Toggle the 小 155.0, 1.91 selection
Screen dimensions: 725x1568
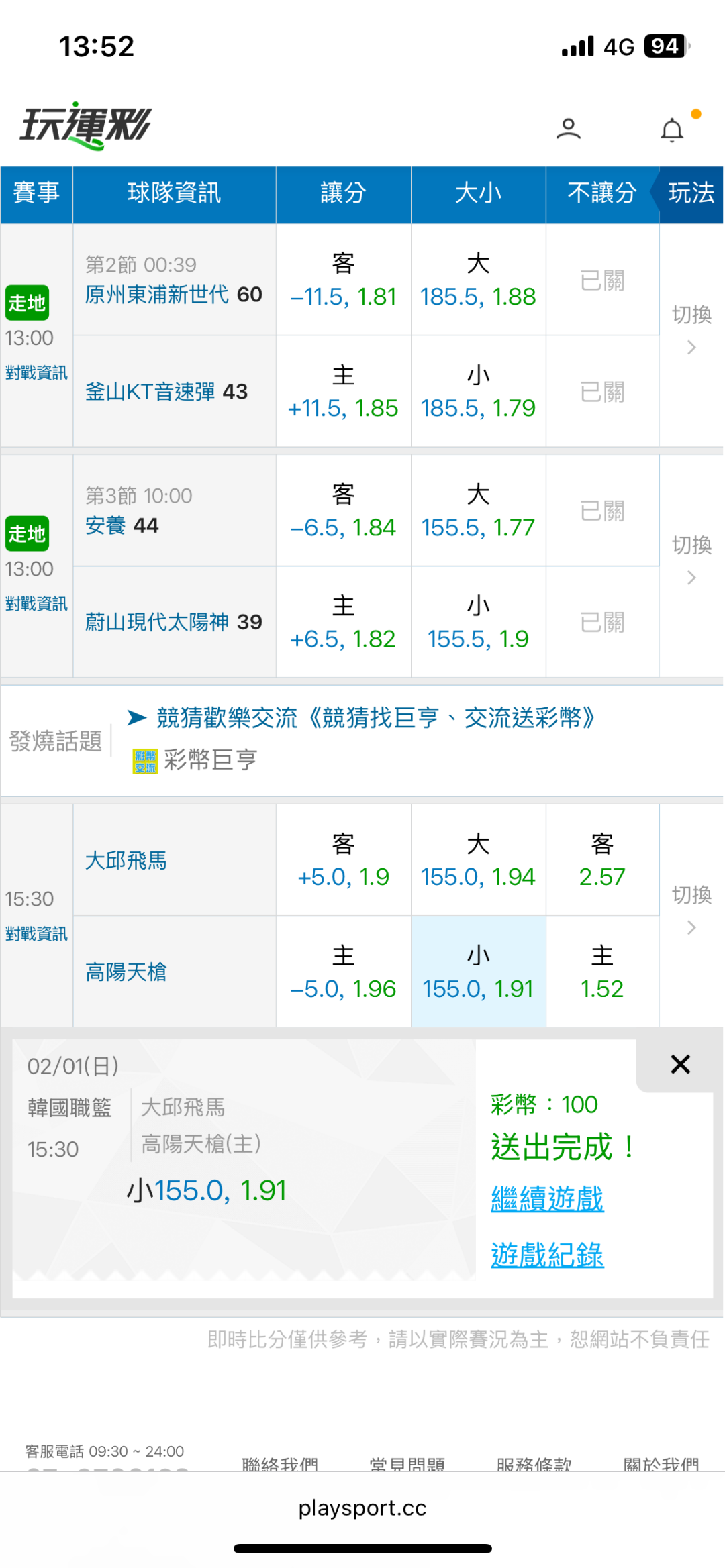coord(478,972)
